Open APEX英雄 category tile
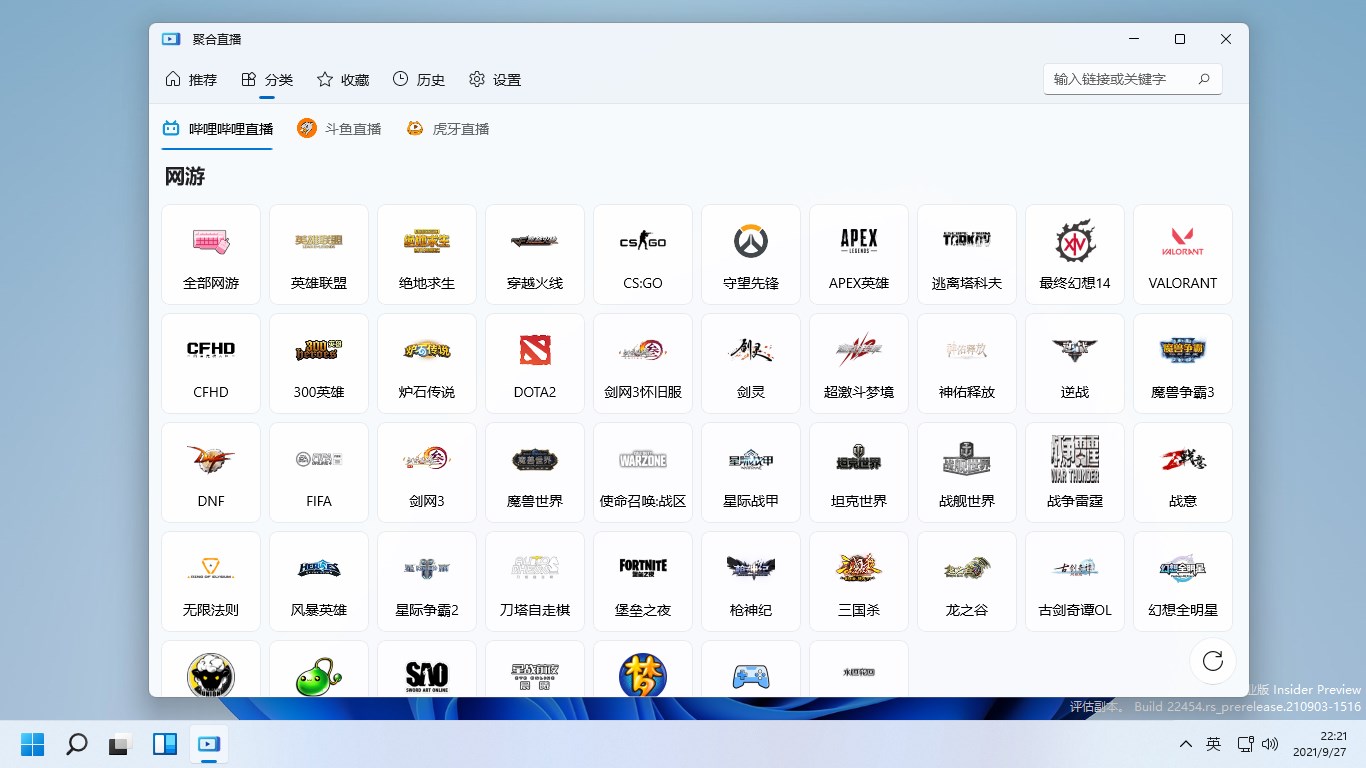Screen dimensions: 1366x768 (859, 254)
